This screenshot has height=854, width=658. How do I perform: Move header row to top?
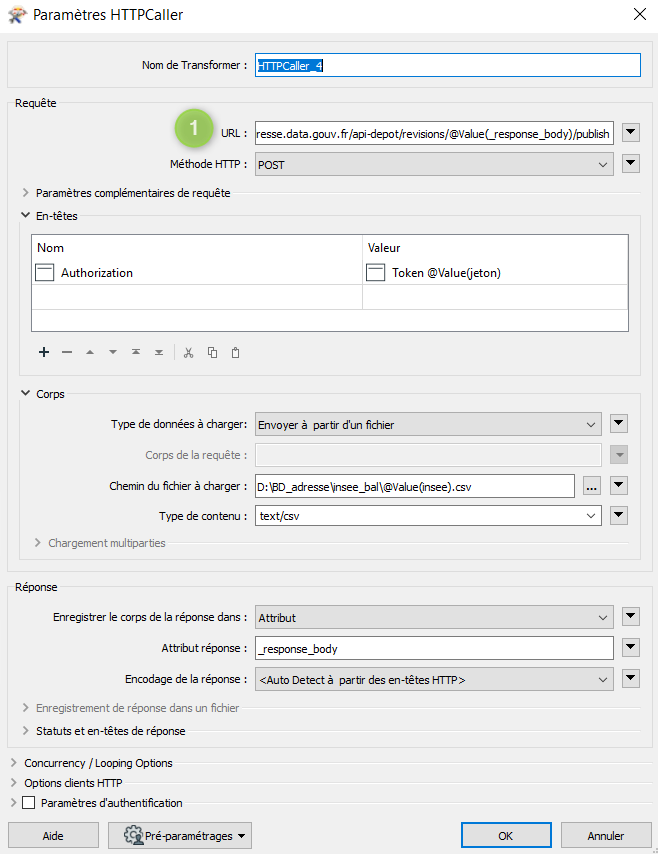(x=136, y=352)
